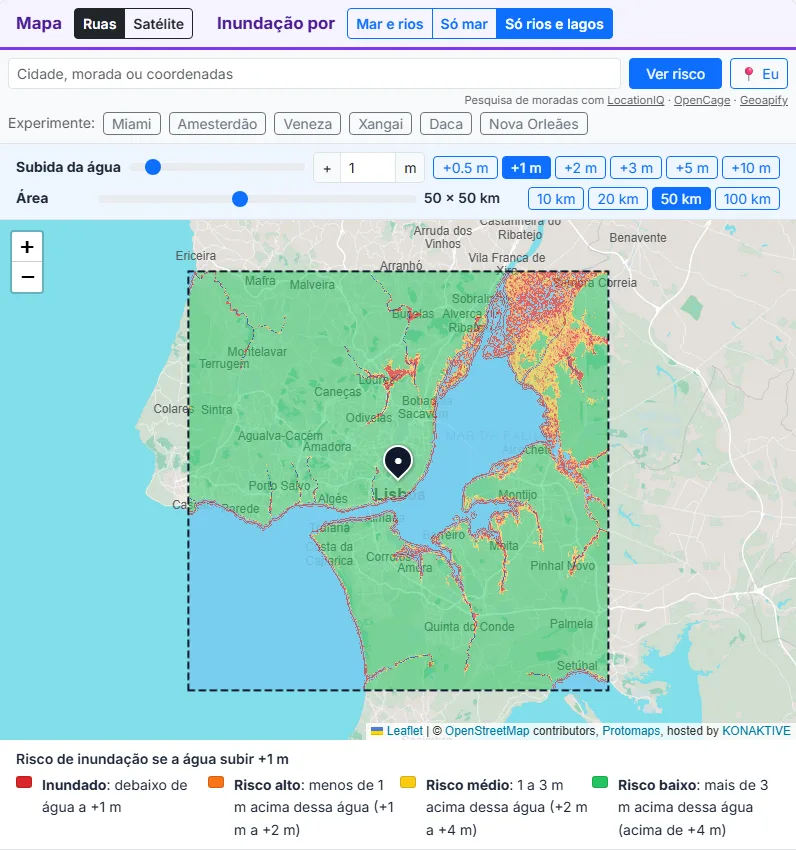Screen dimensions: 796x850
Task: Open the OpenStreetMap attribution link
Action: tap(487, 731)
